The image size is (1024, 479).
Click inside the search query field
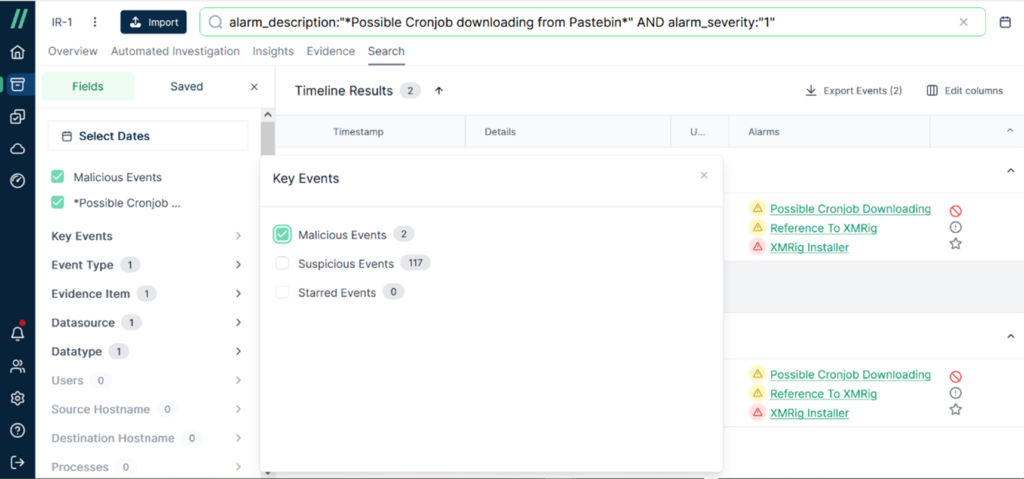pos(592,22)
